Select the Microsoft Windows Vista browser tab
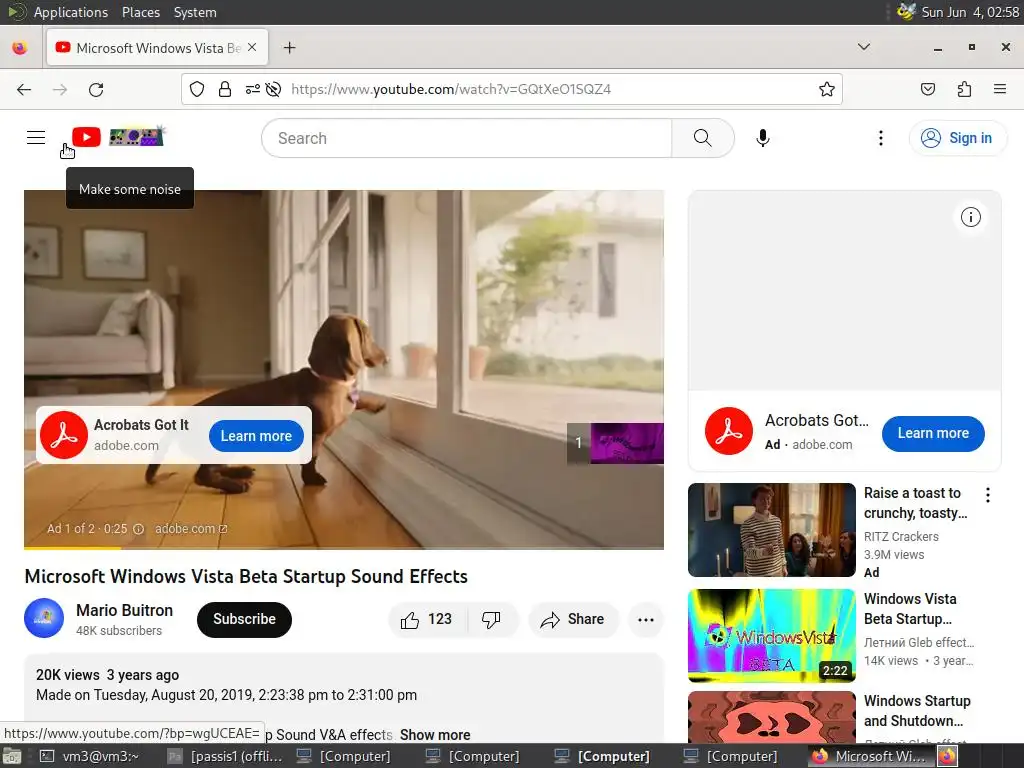Screen dimensions: 1024x768 click(x=157, y=48)
